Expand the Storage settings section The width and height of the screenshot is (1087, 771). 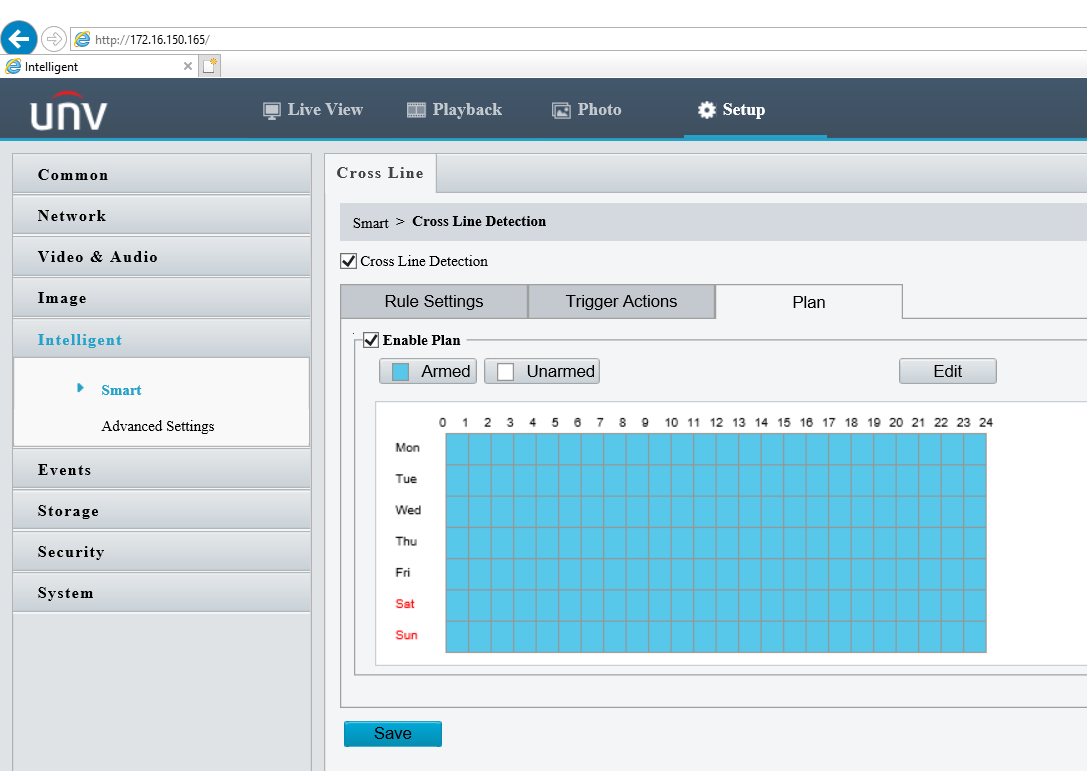(162, 510)
